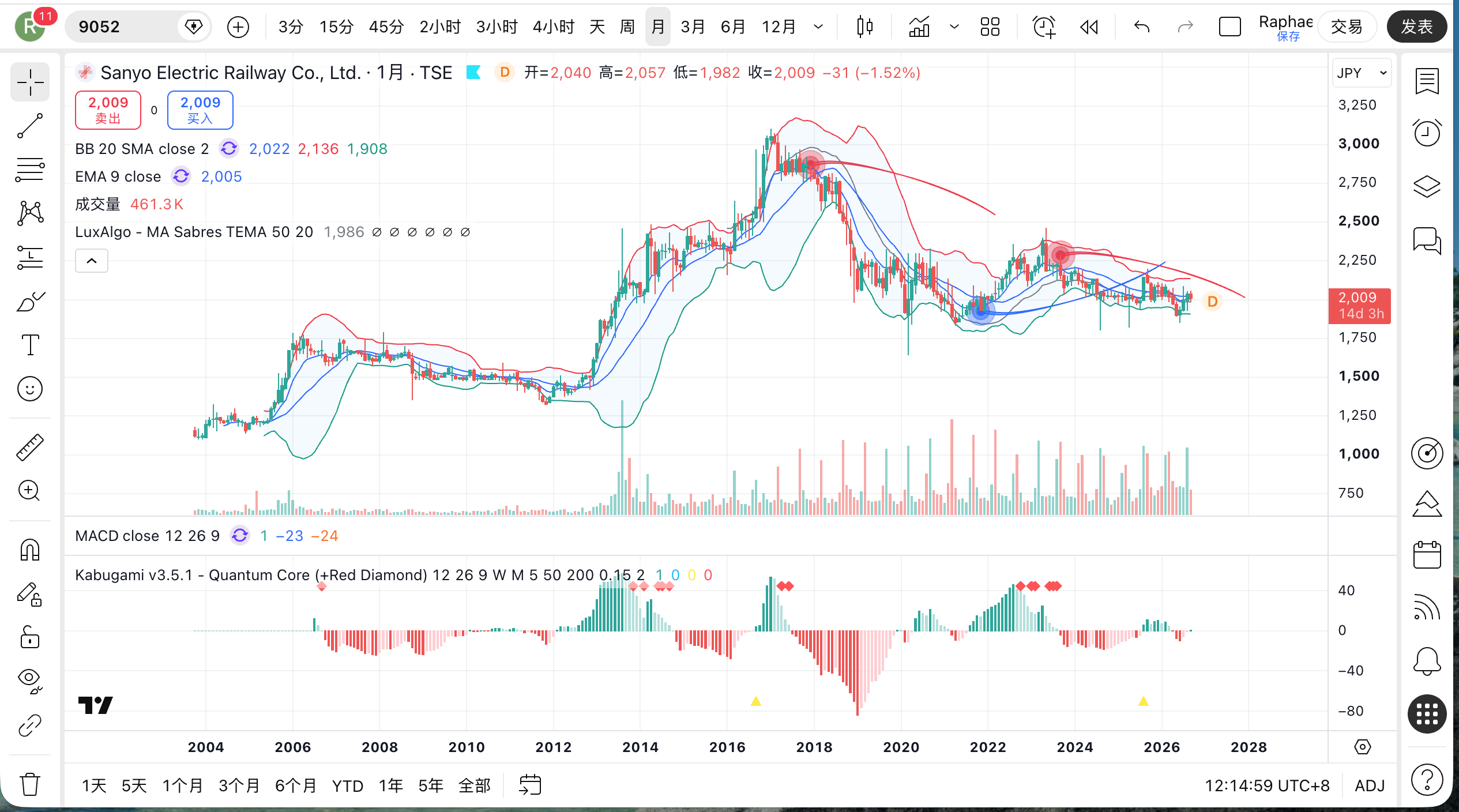The image size is (1459, 812).
Task: Open the candlestick chart type selector
Action: pyautogui.click(x=864, y=27)
